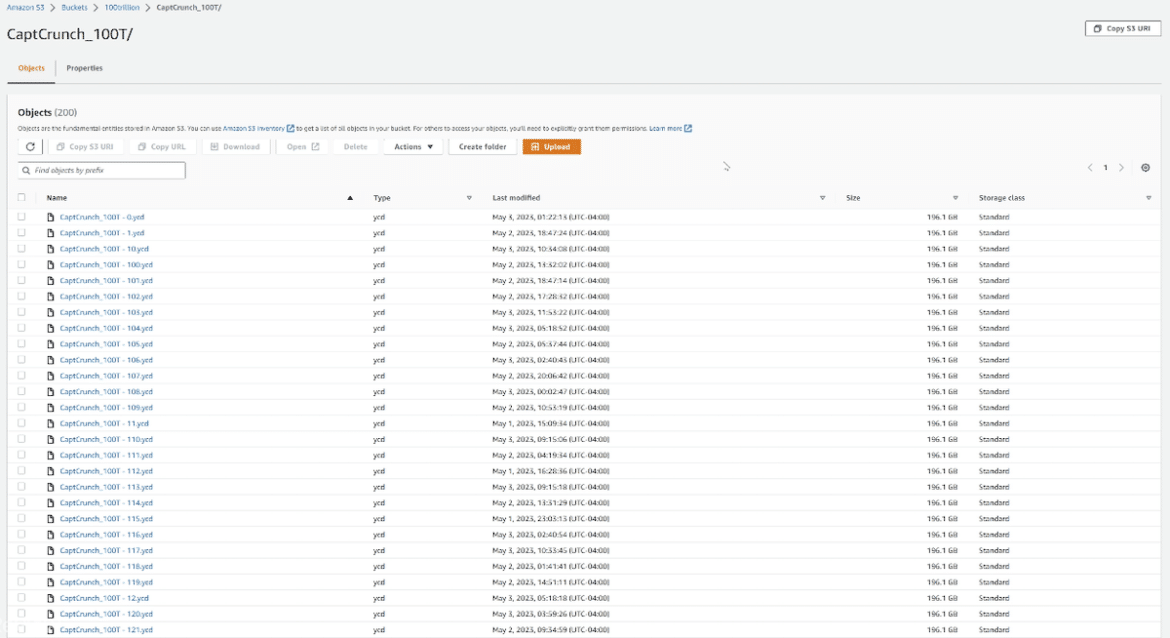
Task: Click the file icon for CaptCrunch_100T - 110.ycd
Action: (x=51, y=440)
